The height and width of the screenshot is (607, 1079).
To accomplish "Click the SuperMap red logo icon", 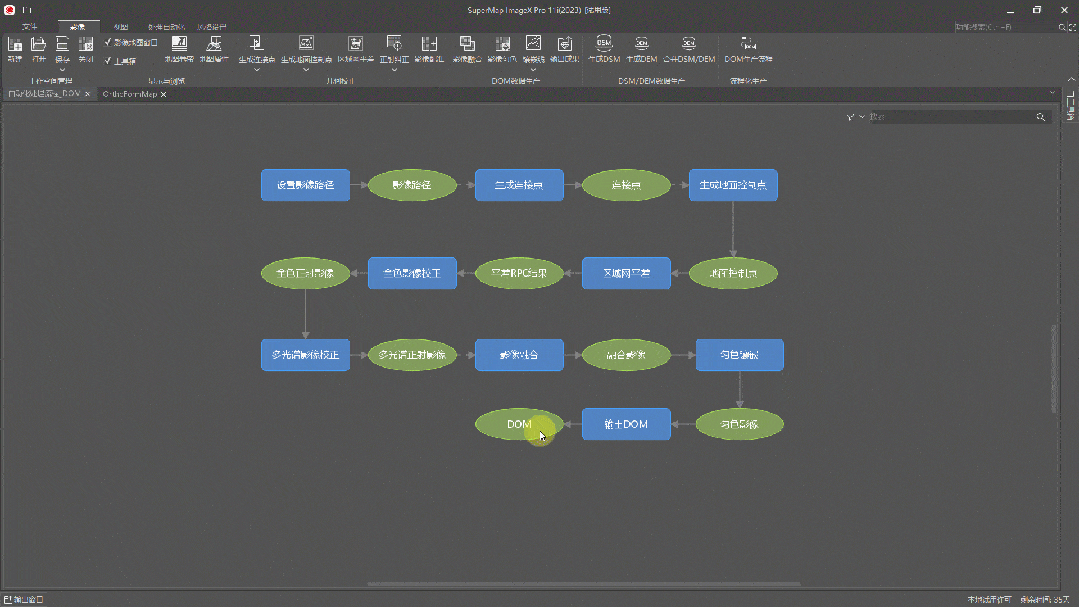I will point(10,10).
